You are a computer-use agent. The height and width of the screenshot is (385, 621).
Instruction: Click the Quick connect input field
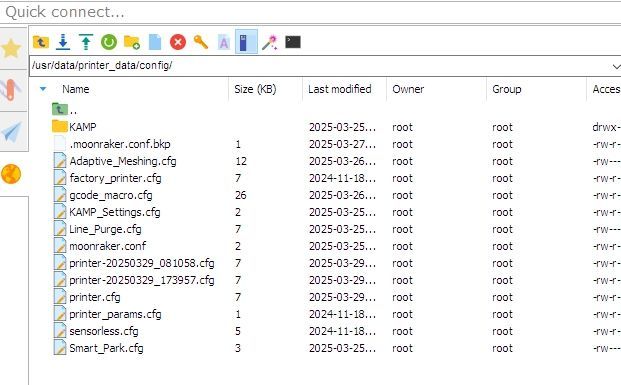coord(310,12)
